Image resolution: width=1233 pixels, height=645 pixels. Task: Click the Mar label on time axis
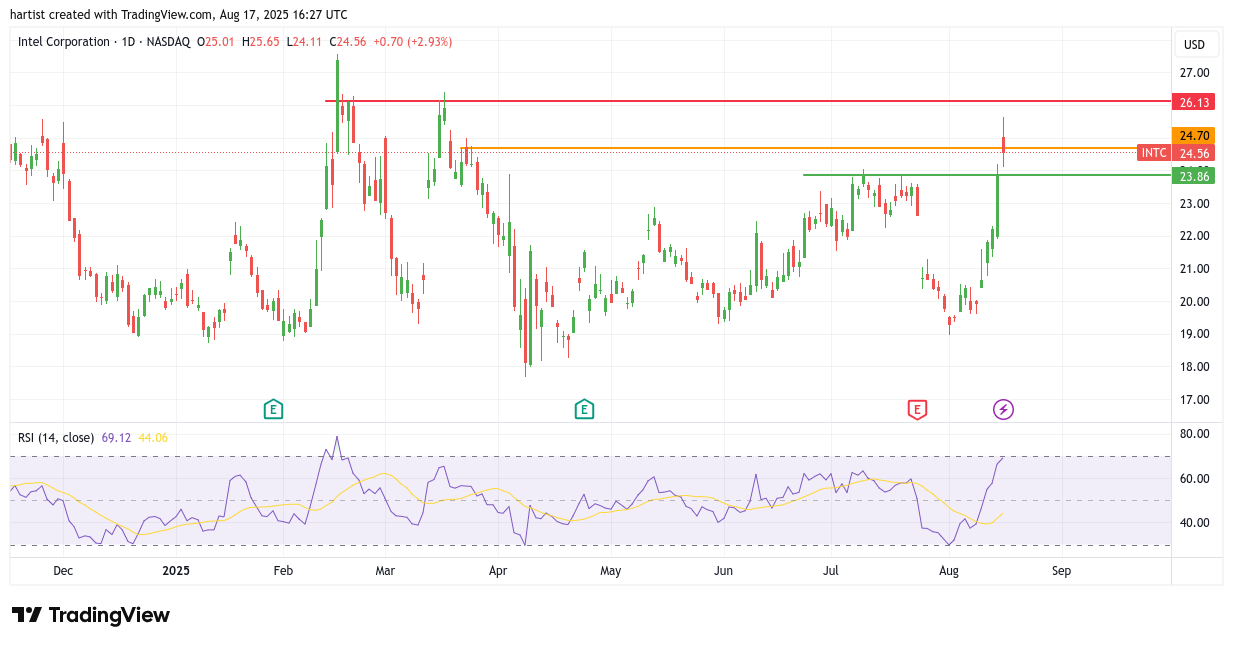click(x=385, y=572)
